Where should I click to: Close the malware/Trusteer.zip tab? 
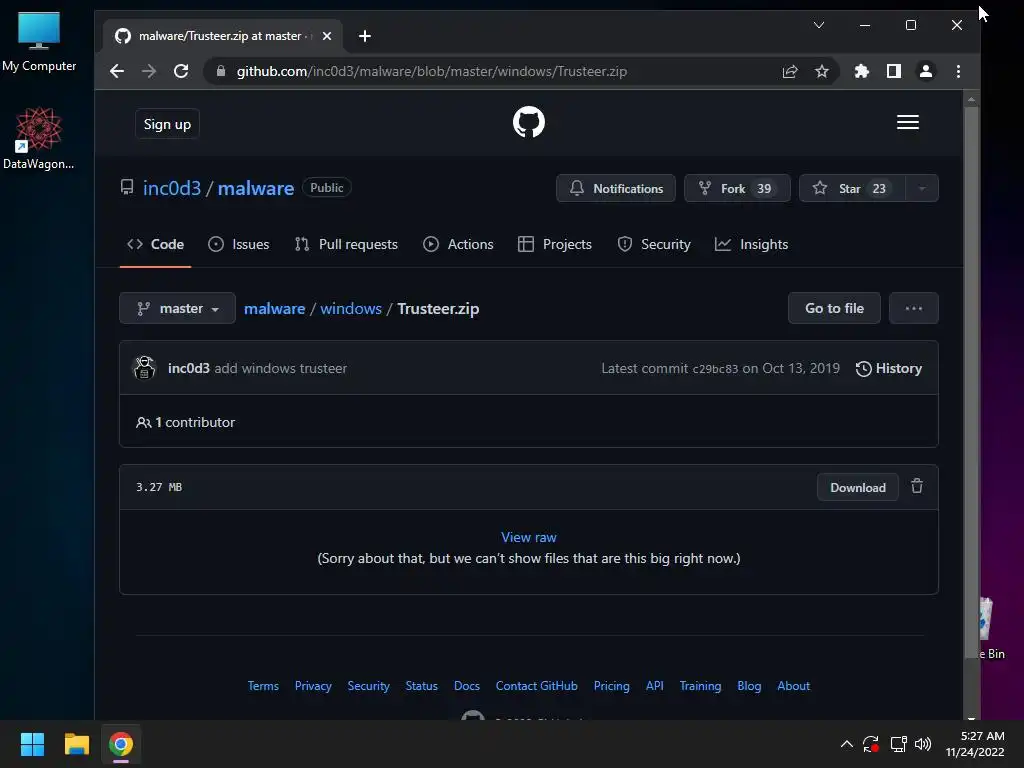(x=327, y=36)
